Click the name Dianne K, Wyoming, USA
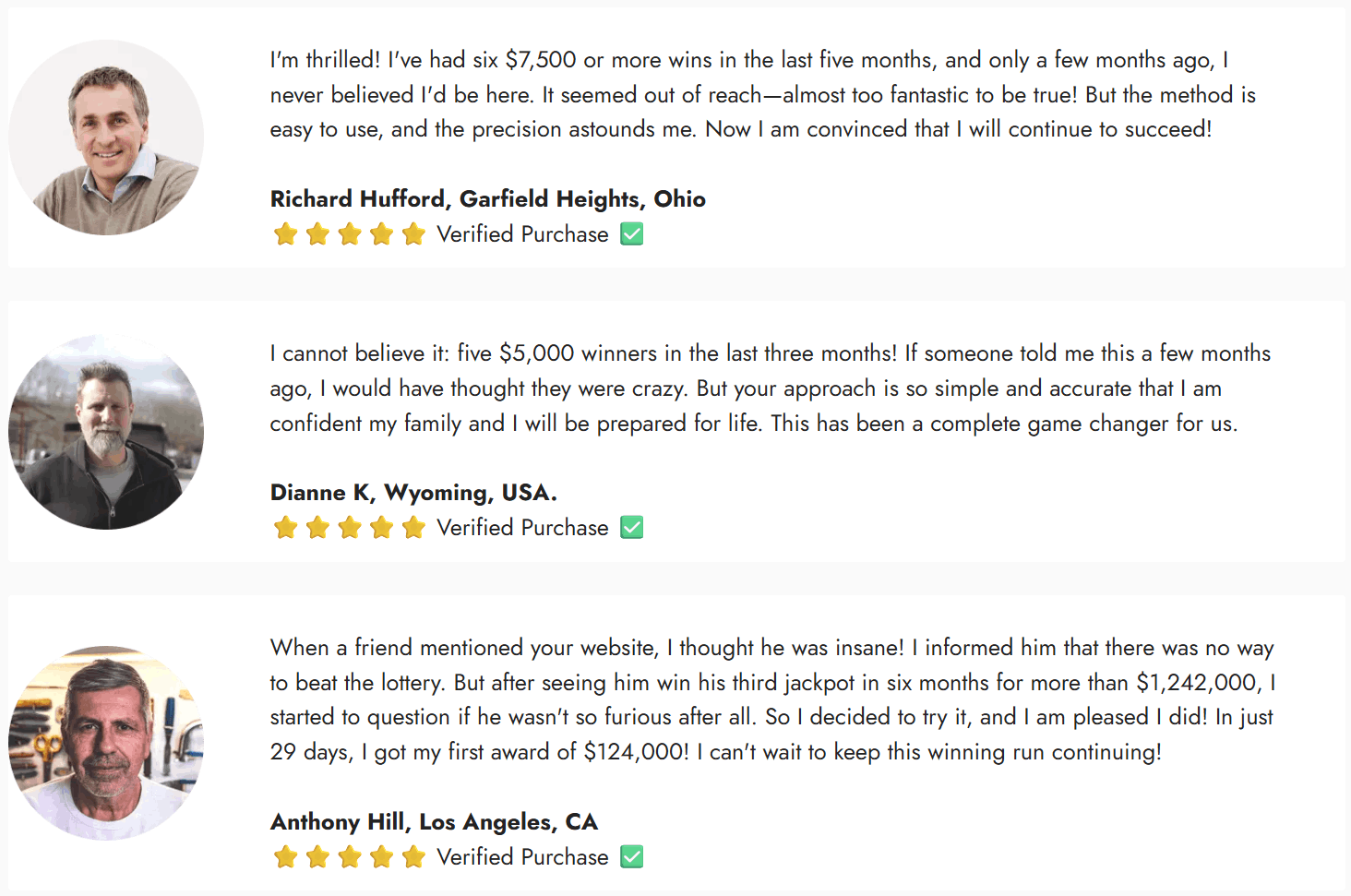The width and height of the screenshot is (1351, 896). [413, 493]
